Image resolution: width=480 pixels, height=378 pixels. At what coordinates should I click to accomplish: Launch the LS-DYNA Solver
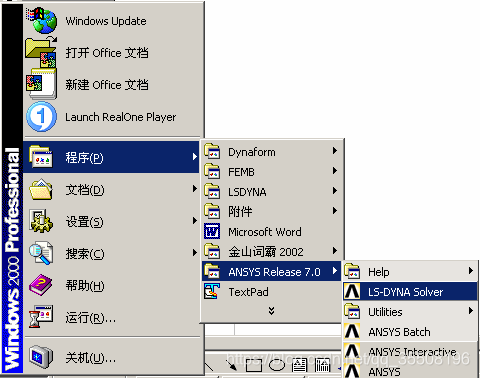tap(410, 292)
